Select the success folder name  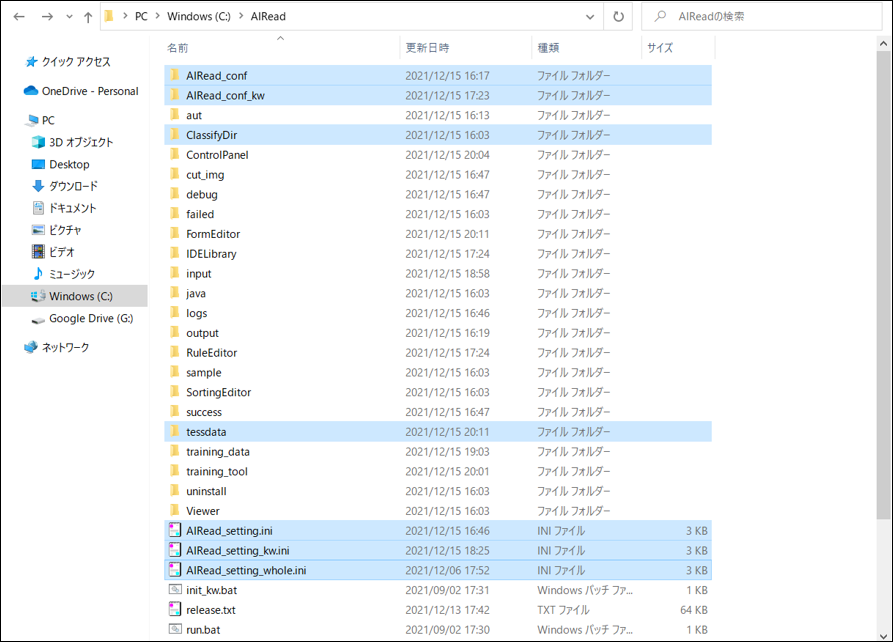[204, 412]
